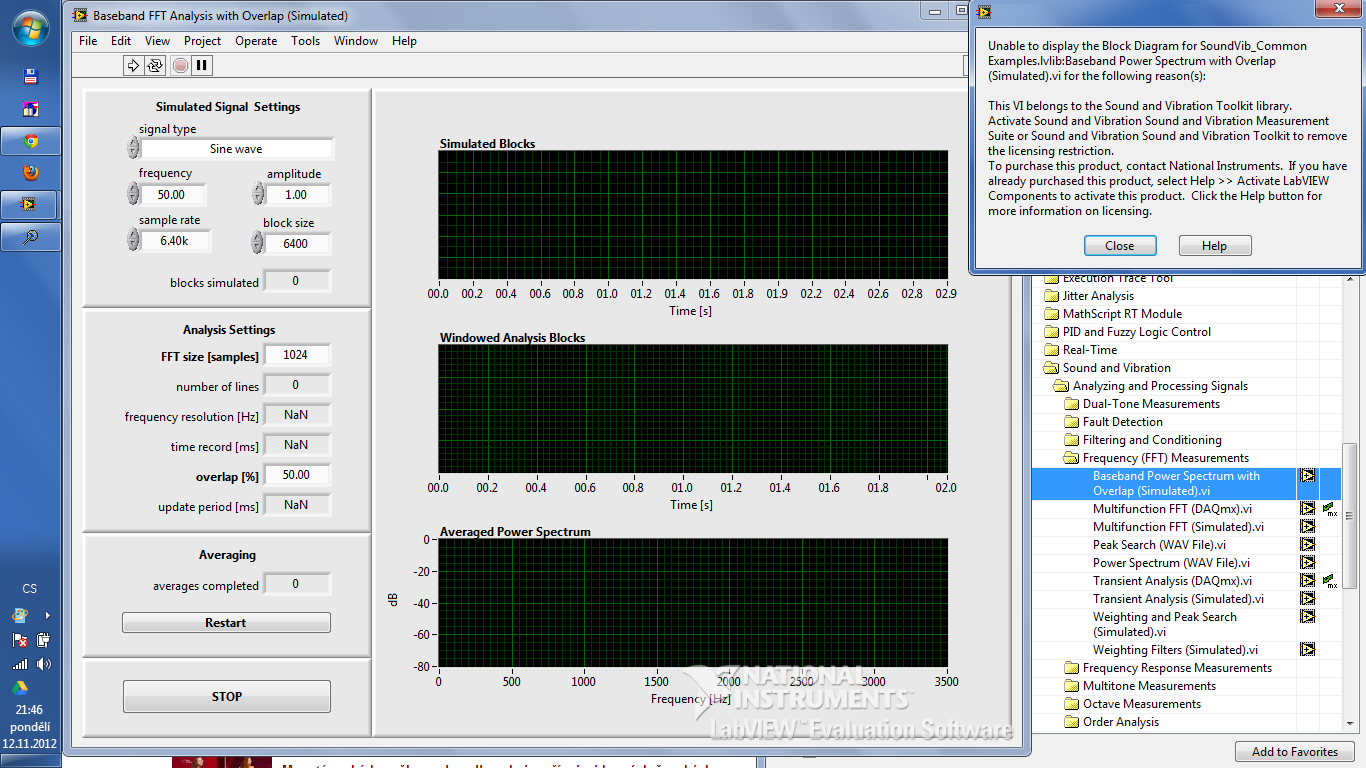This screenshot has height=768, width=1366.
Task: Click LabVIEW icon in FFT window title bar
Action: 80,15
